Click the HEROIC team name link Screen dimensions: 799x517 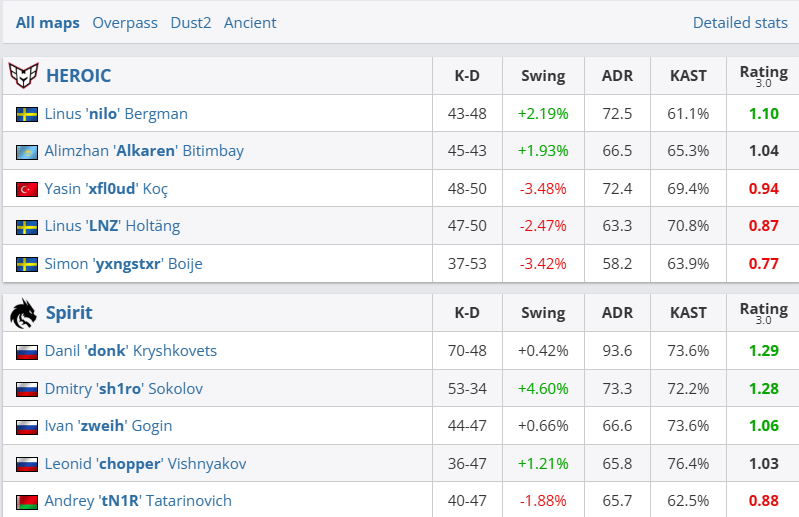click(x=79, y=75)
